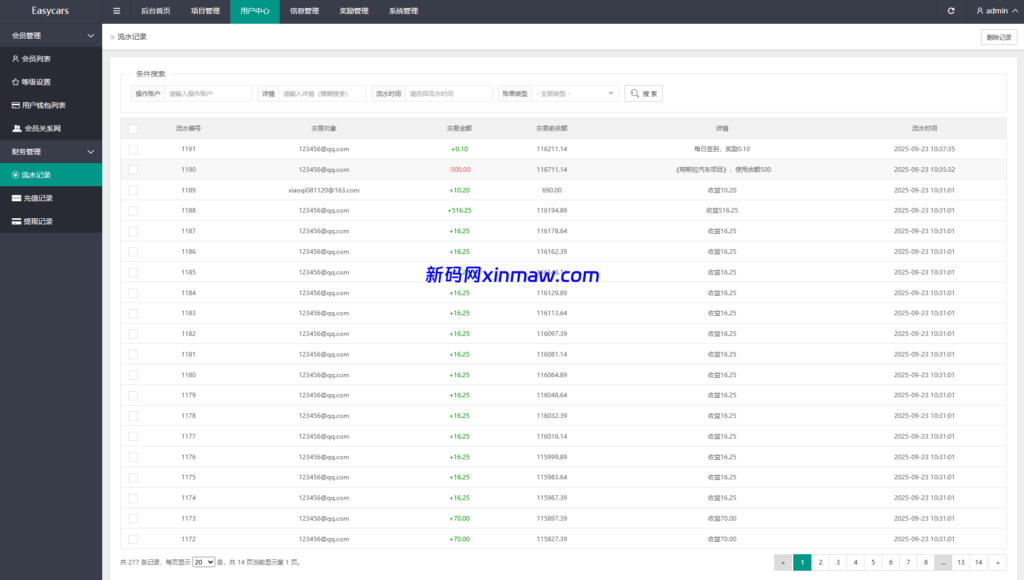Go to page 14 in pagination
The height and width of the screenshot is (580, 1024).
[x=979, y=562]
